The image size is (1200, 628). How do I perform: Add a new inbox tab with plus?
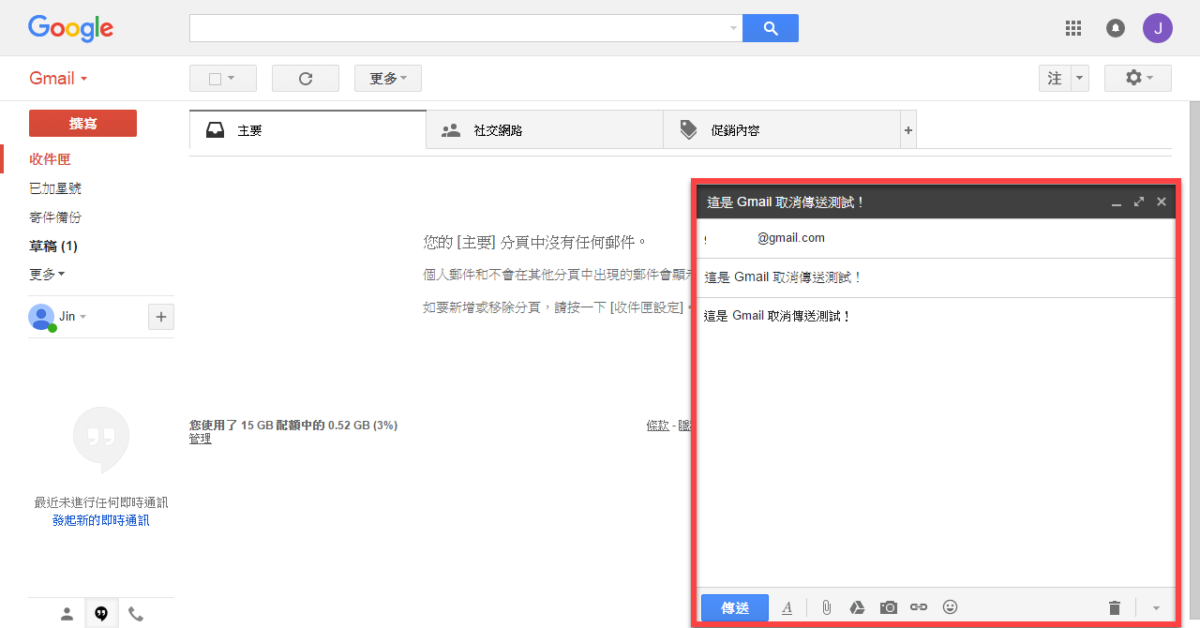tap(908, 130)
